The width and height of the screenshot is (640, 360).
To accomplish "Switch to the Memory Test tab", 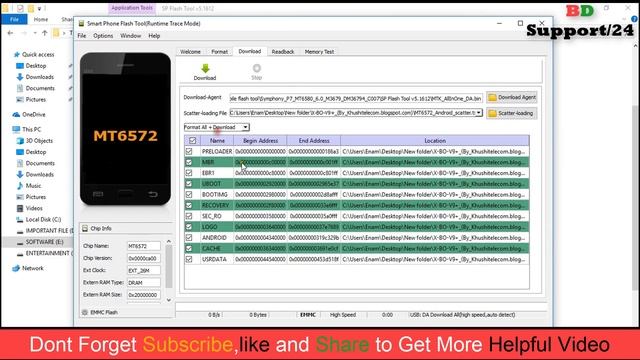I will (319, 52).
